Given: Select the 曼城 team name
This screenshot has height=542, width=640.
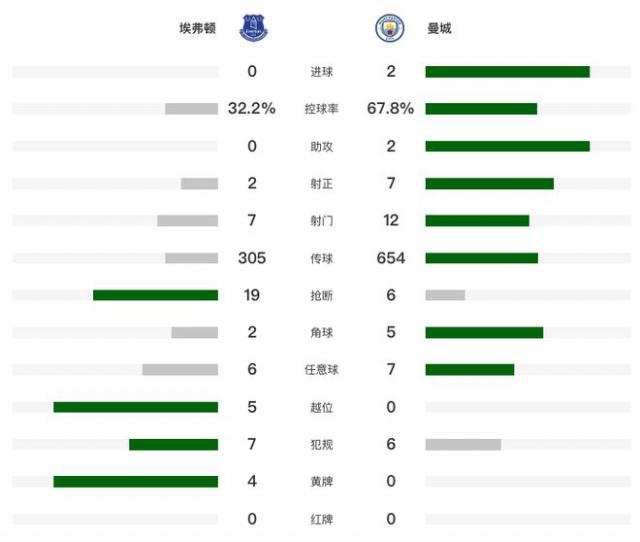Looking at the screenshot, I should (439, 29).
